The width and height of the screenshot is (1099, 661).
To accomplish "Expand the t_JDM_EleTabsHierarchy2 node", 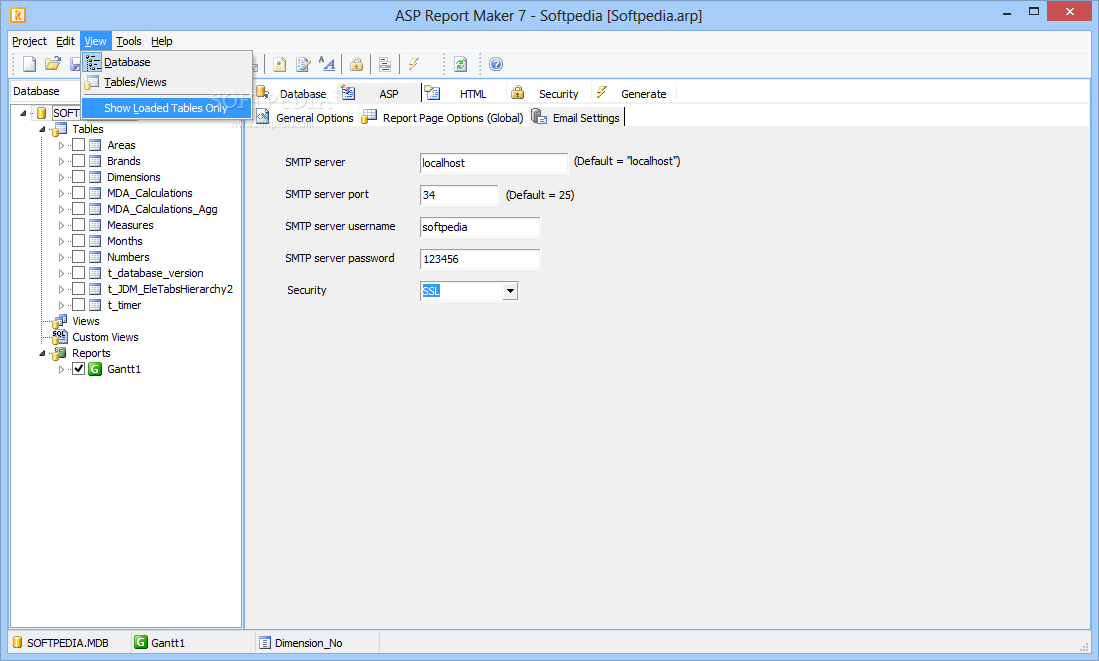I will tap(61, 289).
